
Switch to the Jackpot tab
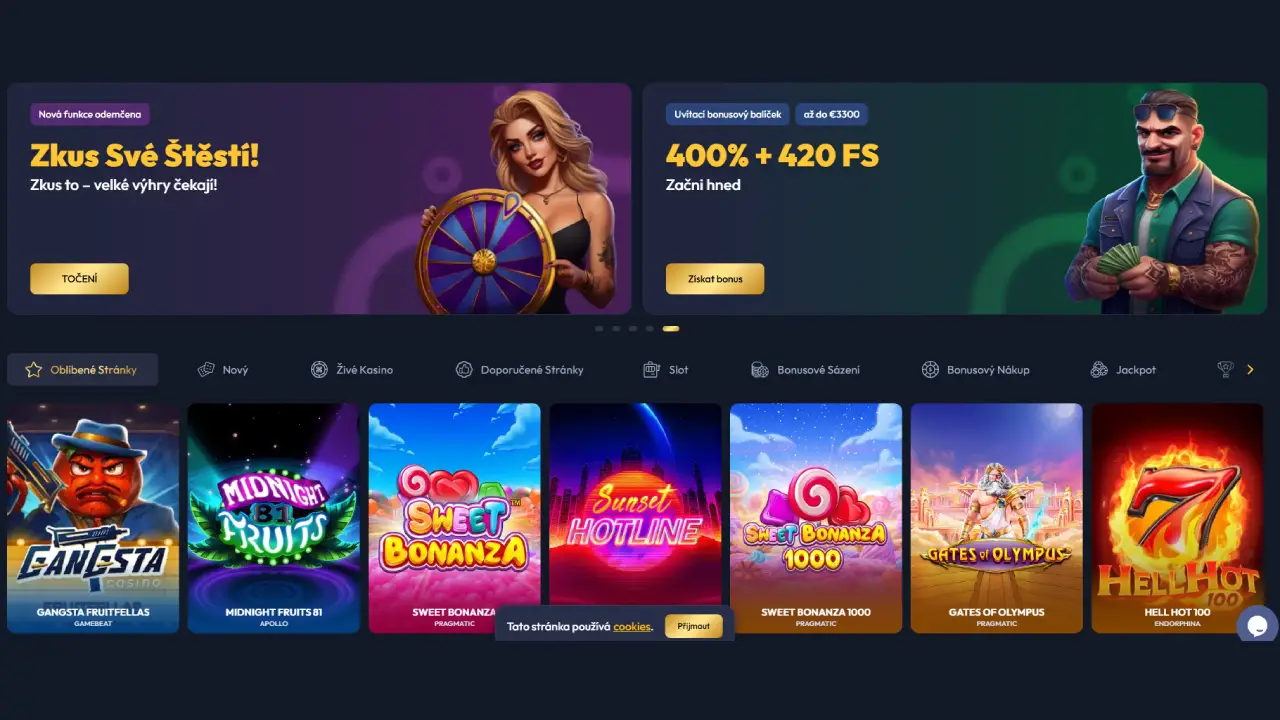tap(1122, 370)
